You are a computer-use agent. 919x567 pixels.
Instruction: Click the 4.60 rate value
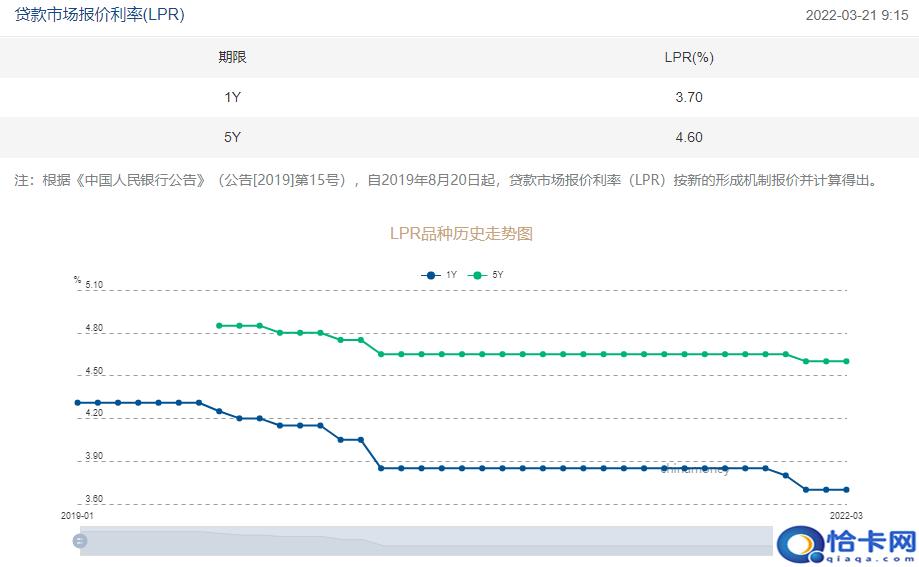689,137
